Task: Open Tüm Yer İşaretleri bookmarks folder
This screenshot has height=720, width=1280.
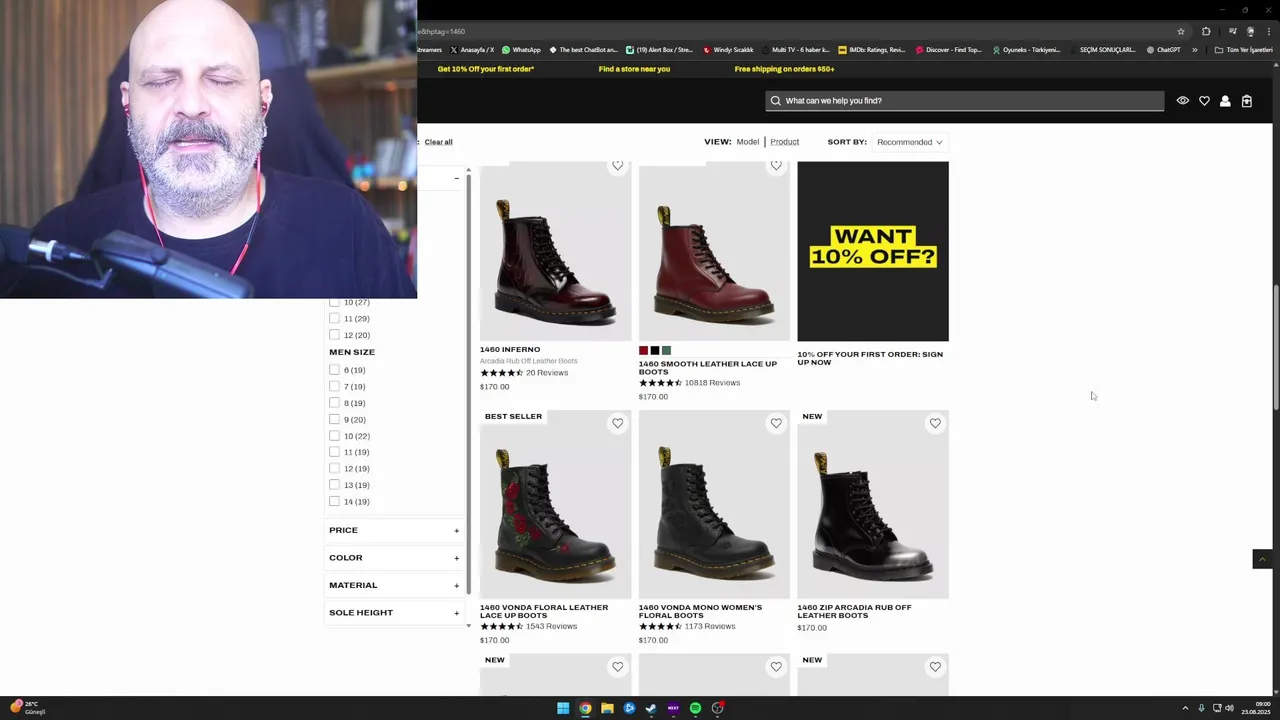Action: click(1244, 50)
